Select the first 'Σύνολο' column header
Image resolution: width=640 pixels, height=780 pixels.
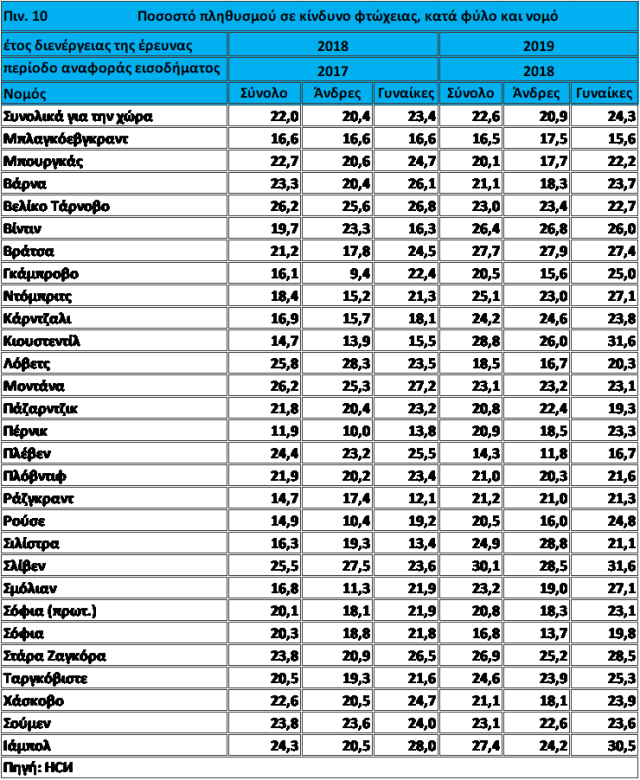pyautogui.click(x=264, y=93)
